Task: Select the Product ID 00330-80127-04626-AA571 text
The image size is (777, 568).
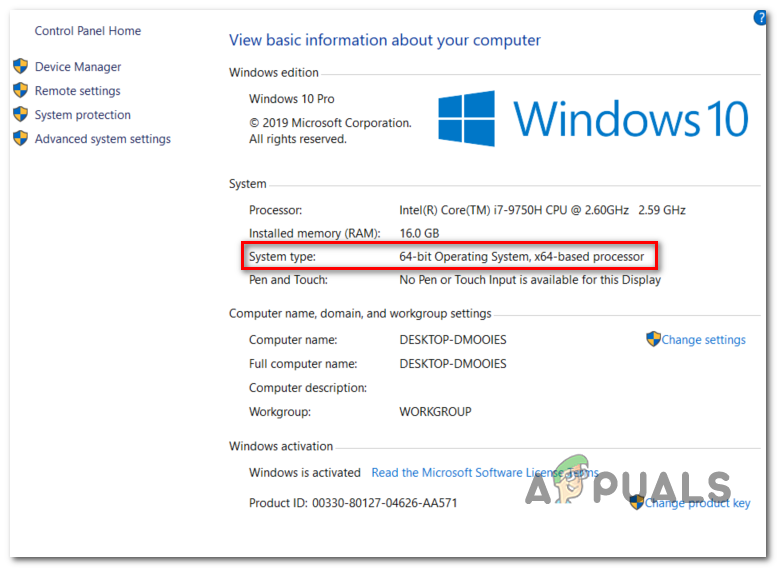Action: coord(353,503)
